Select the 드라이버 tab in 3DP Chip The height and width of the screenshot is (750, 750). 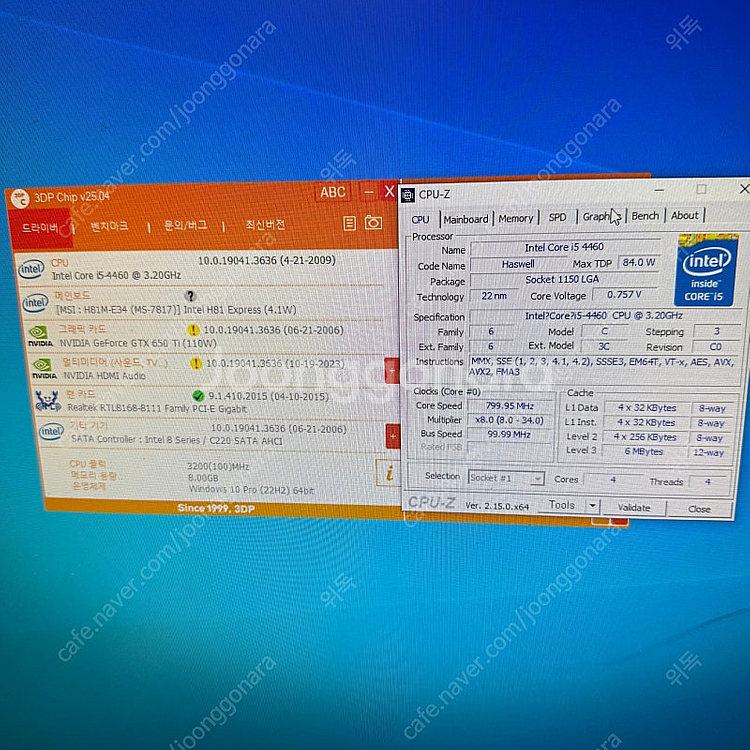[41, 228]
